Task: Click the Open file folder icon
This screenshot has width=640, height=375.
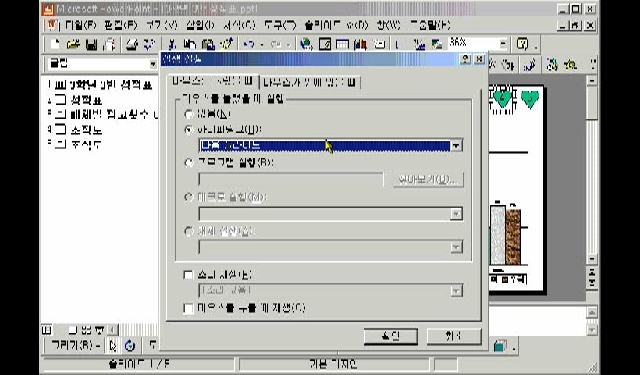Action: 73,44
